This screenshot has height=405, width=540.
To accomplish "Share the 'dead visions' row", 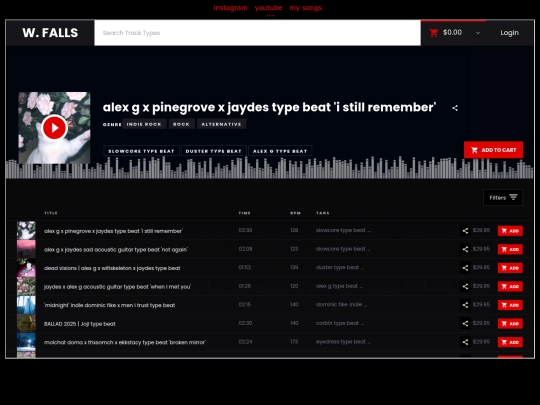I will (x=465, y=268).
